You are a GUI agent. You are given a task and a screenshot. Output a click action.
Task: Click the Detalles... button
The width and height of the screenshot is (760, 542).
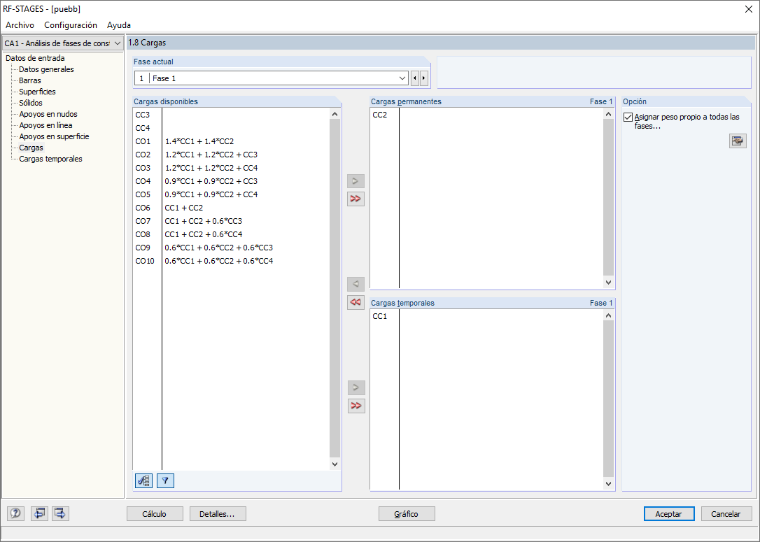[217, 514]
